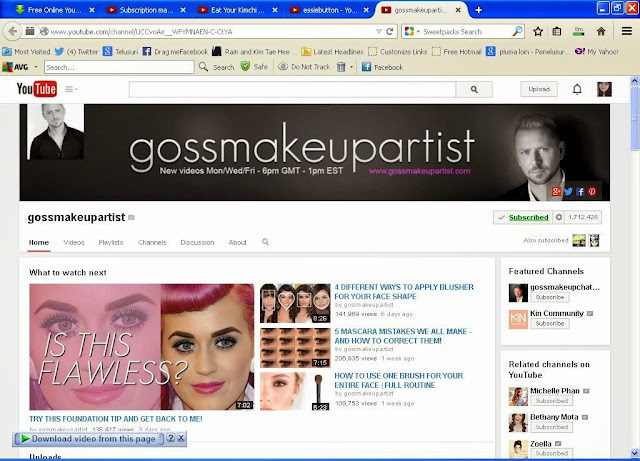Open YouTube notifications bell
The image size is (640, 461).
tap(577, 89)
